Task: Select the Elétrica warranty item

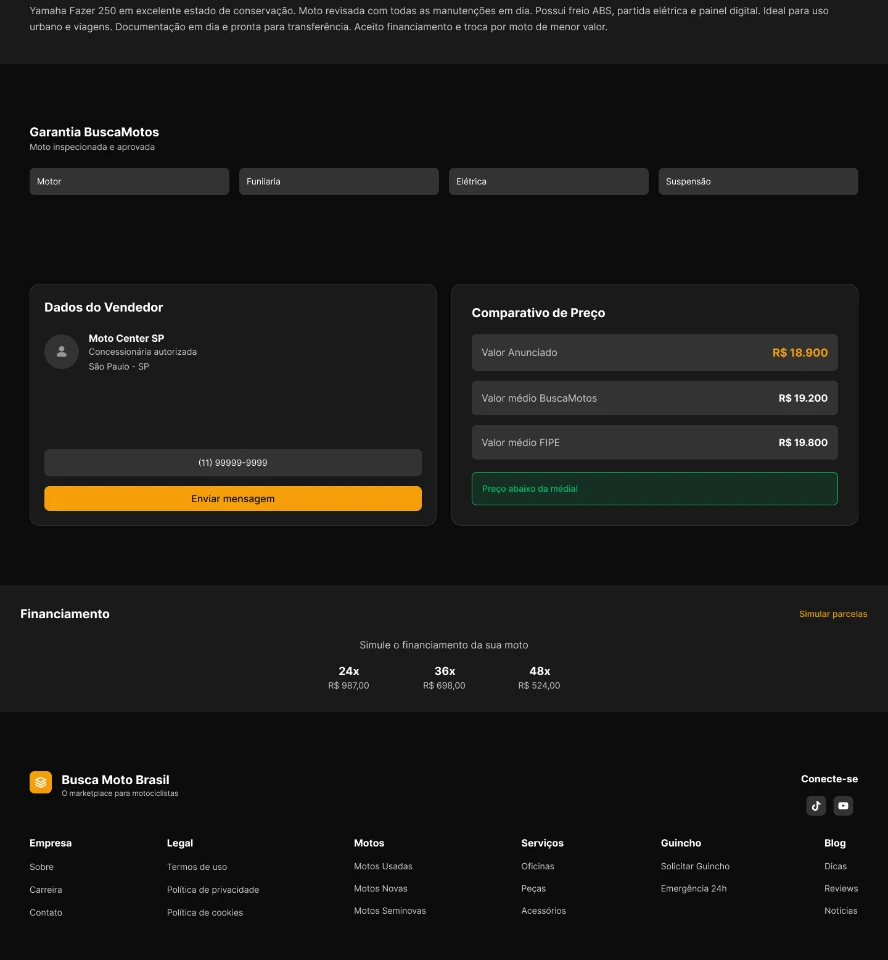Action: (x=549, y=181)
